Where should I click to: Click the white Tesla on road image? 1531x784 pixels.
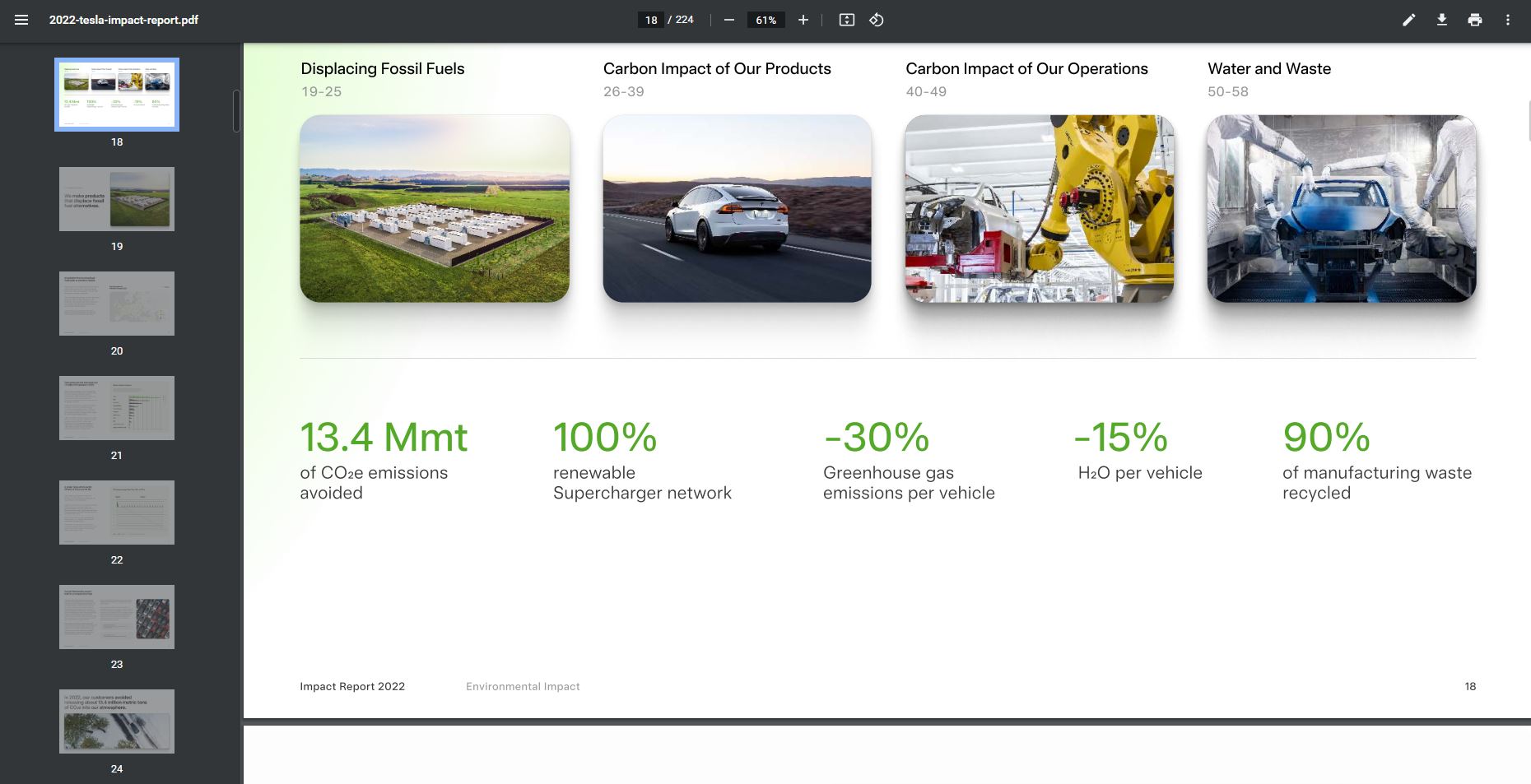737,208
